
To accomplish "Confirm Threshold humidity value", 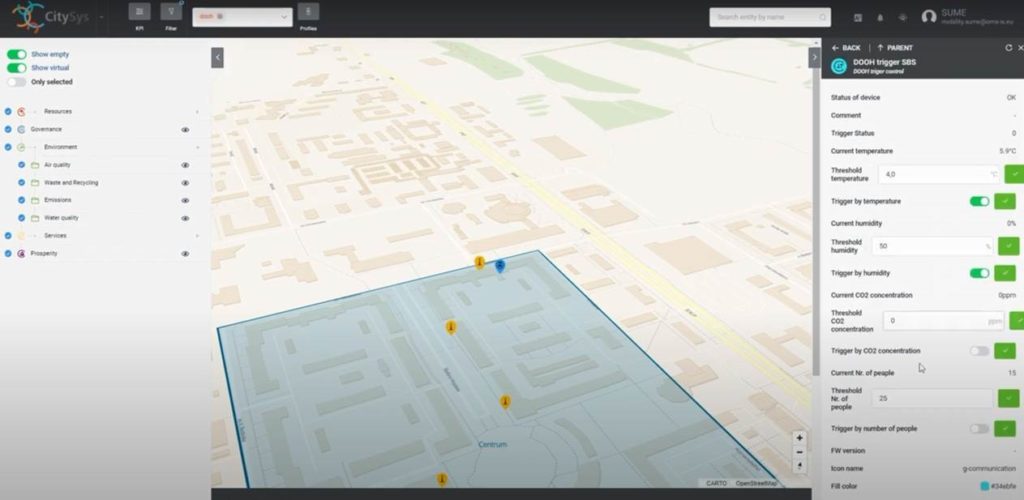I will [x=1008, y=246].
